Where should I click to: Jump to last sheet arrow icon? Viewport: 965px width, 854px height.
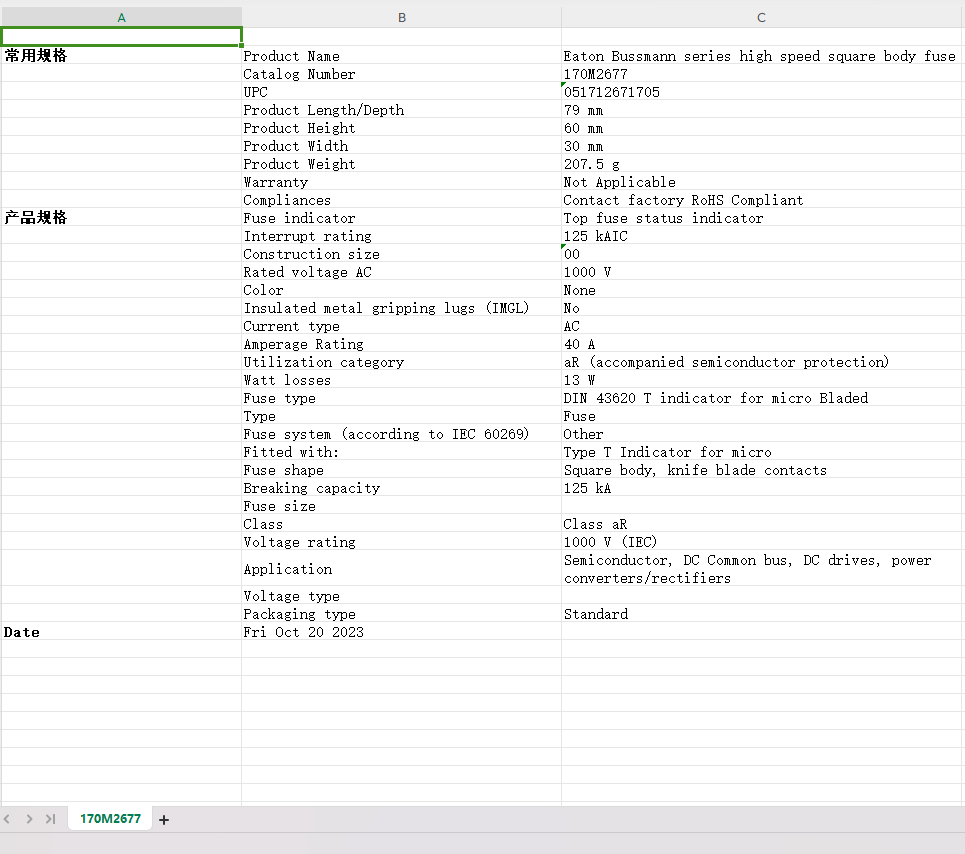click(50, 819)
